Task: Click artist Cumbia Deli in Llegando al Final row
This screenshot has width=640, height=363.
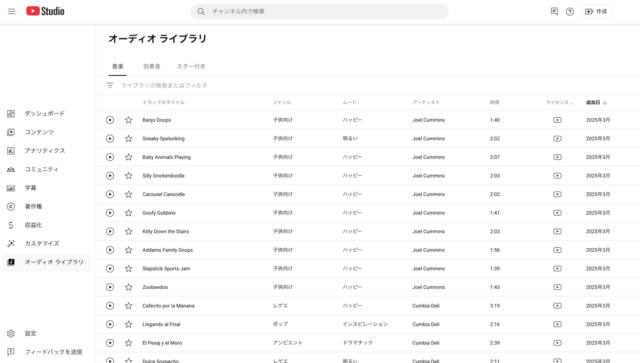Action: (426, 324)
